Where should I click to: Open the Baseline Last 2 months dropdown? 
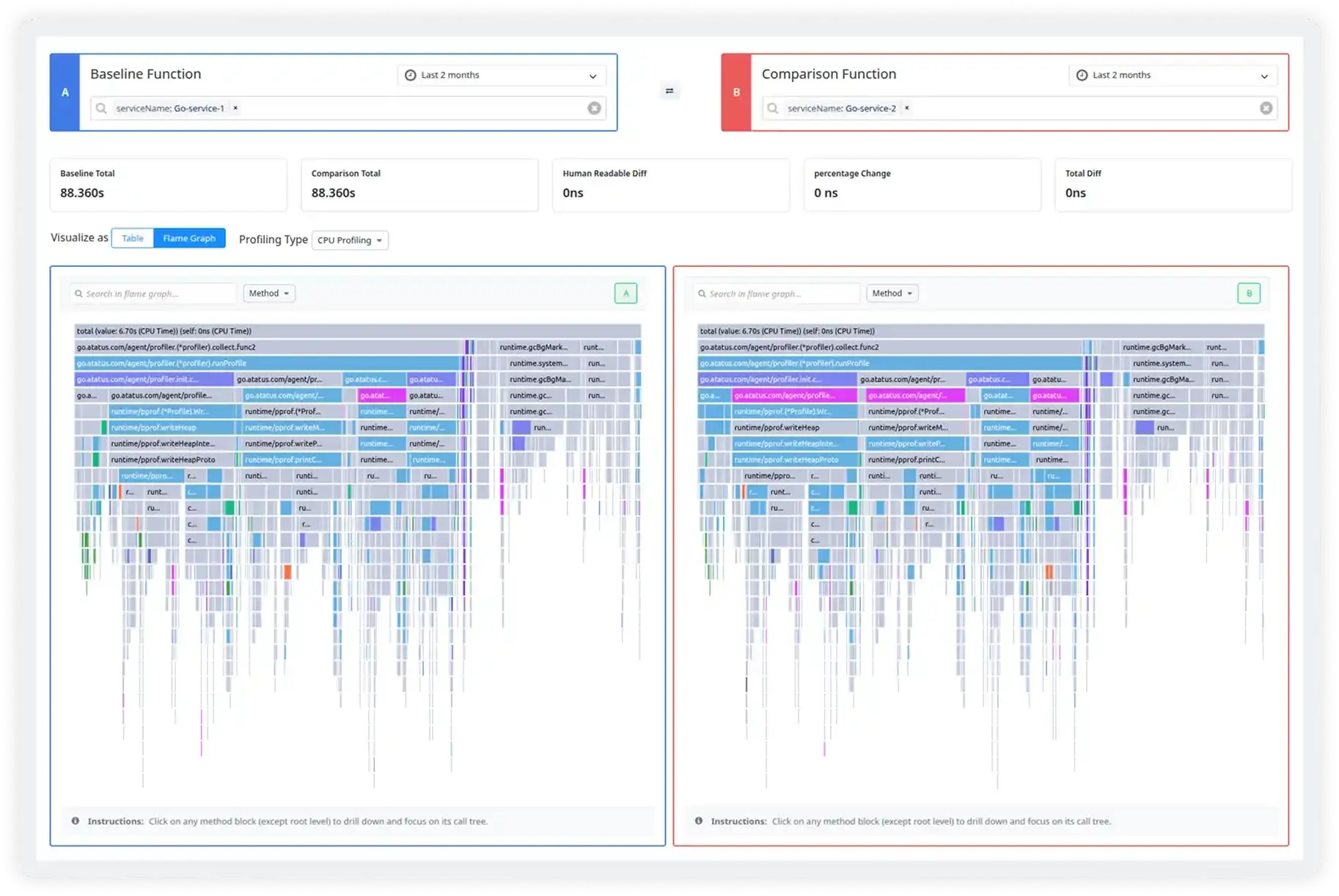502,76
